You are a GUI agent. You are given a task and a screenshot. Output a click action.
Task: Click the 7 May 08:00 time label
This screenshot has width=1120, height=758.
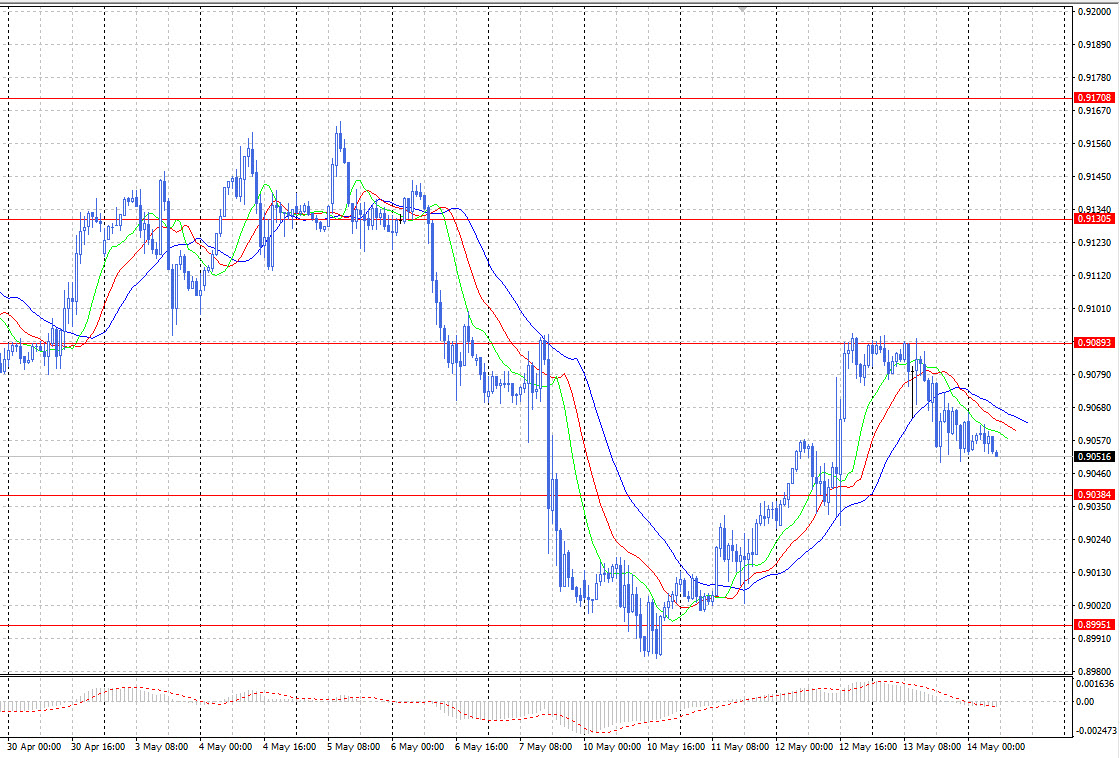[x=545, y=747]
